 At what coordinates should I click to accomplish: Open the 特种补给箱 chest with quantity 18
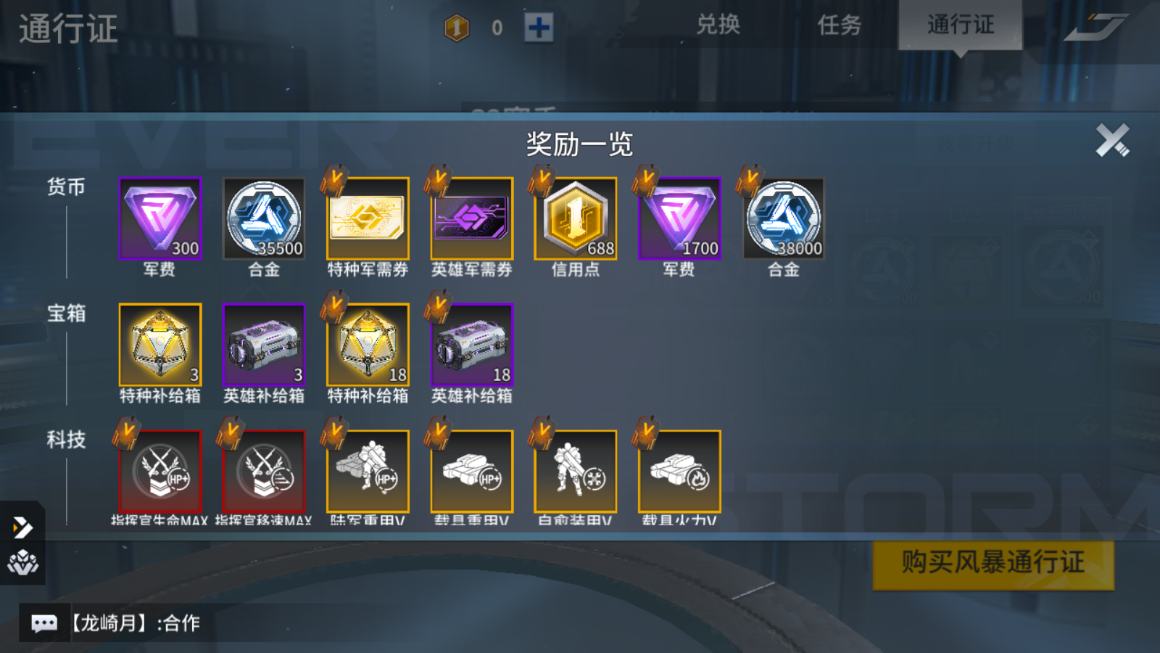[368, 345]
